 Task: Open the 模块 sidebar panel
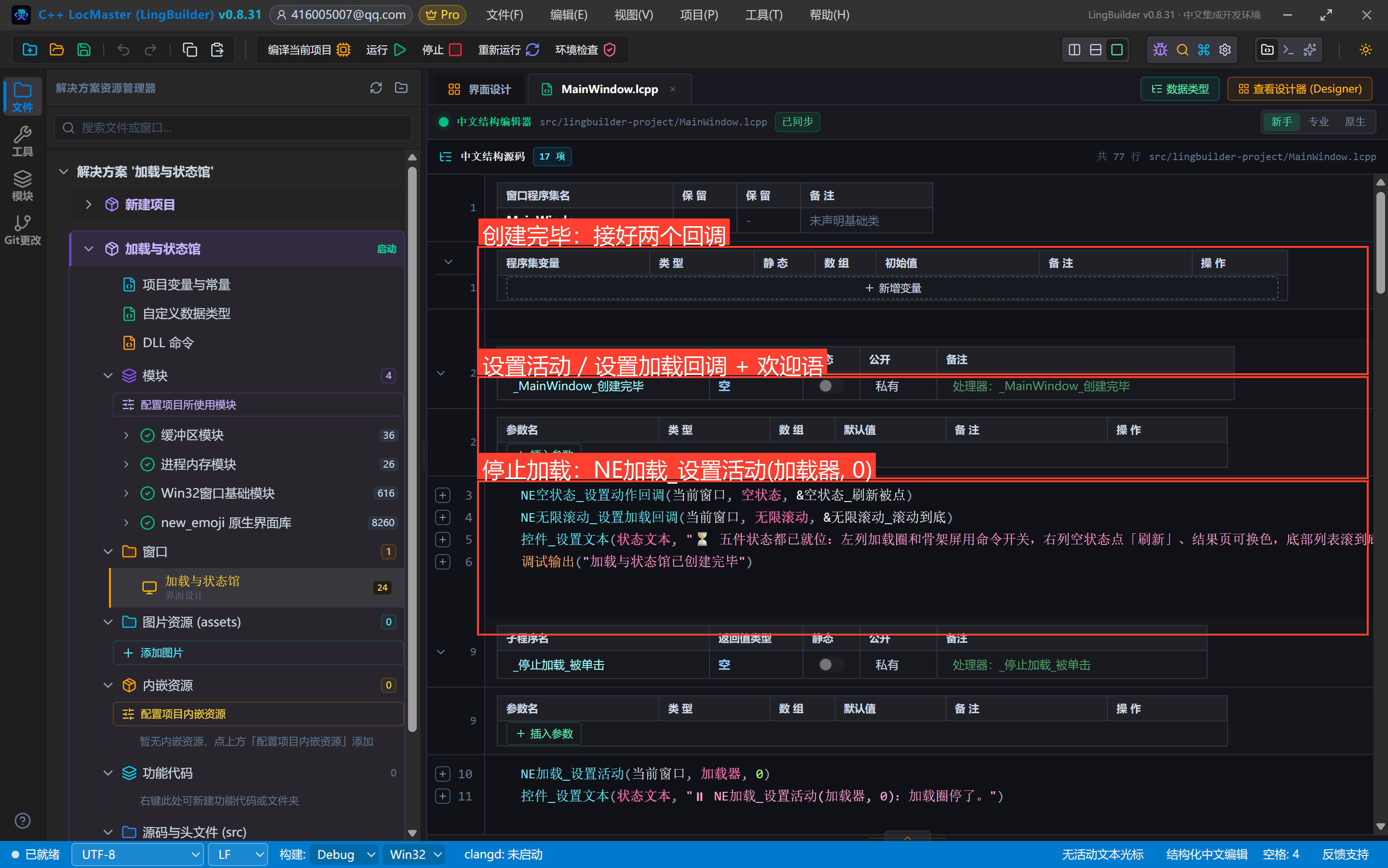point(22,186)
